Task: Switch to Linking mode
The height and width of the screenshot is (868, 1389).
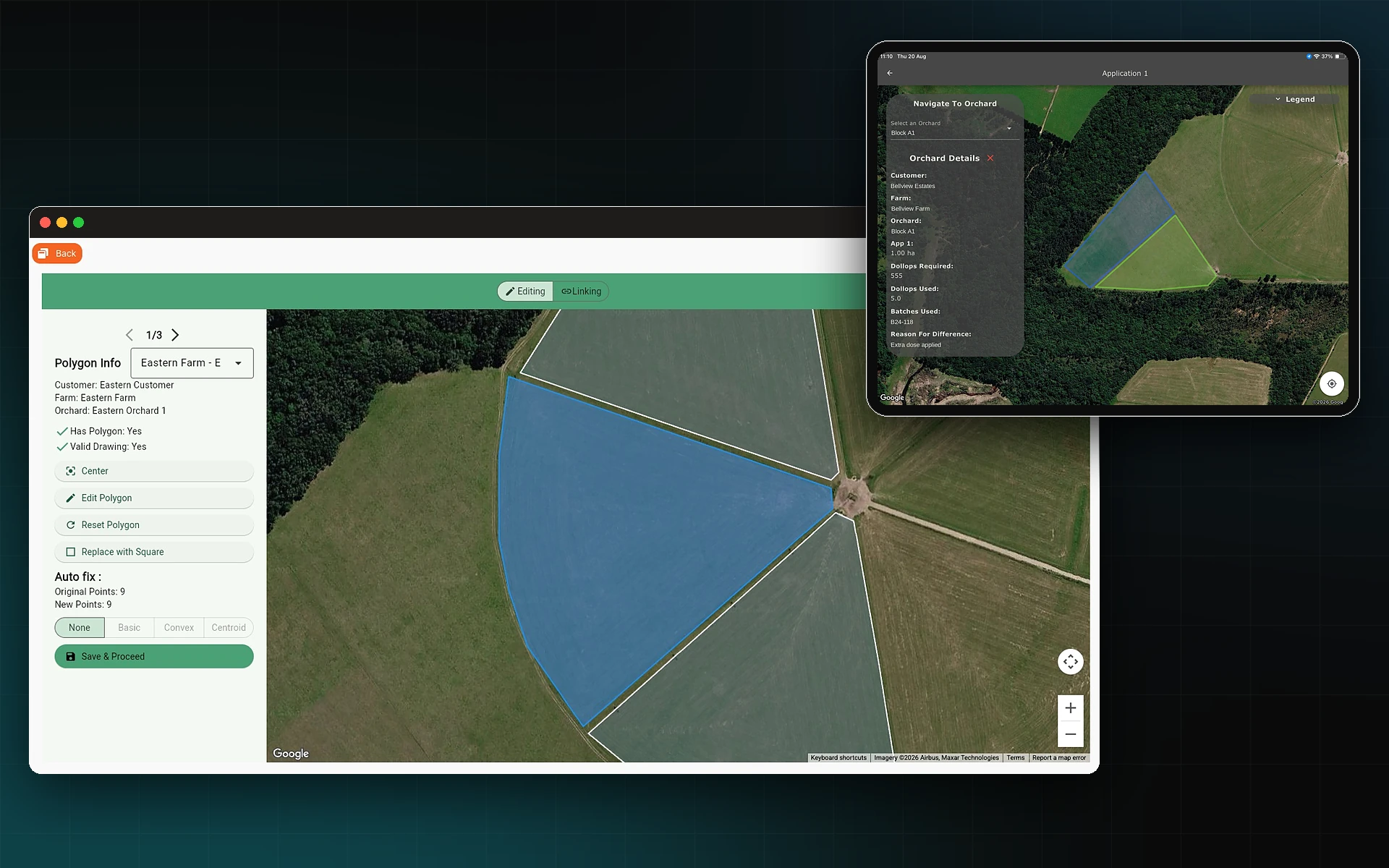Action: (x=581, y=291)
